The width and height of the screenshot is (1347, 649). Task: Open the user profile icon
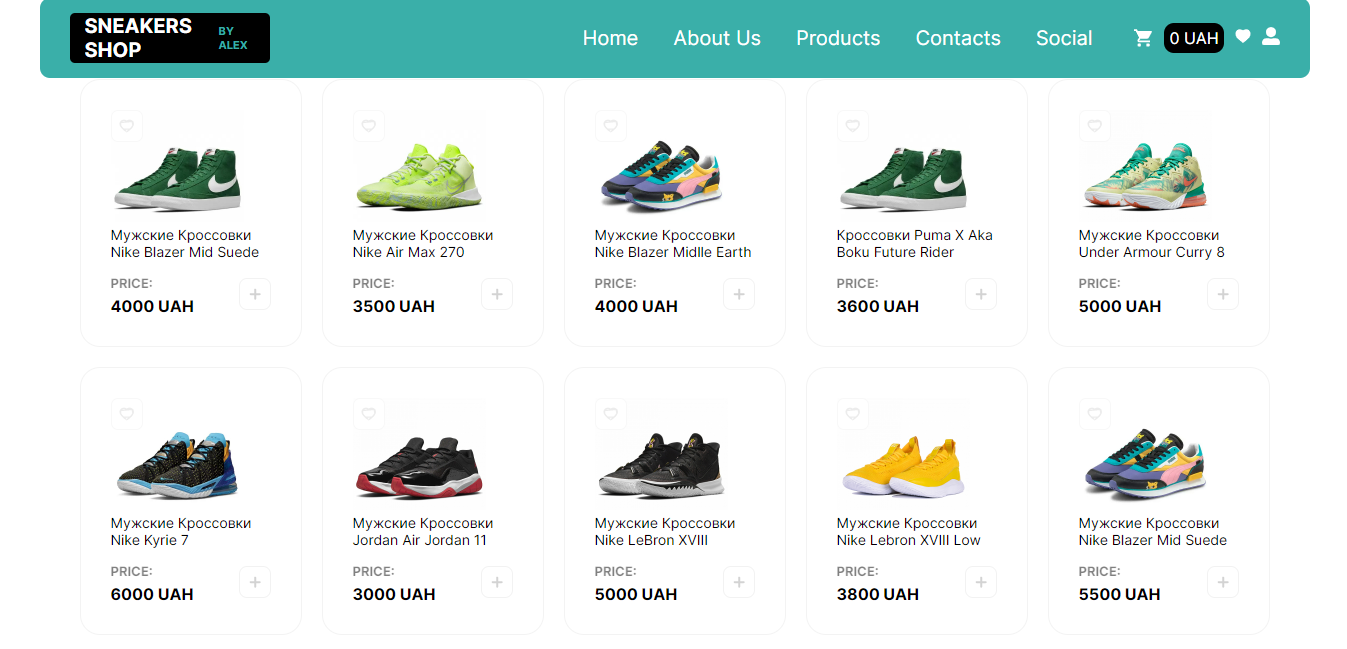tap(1271, 36)
